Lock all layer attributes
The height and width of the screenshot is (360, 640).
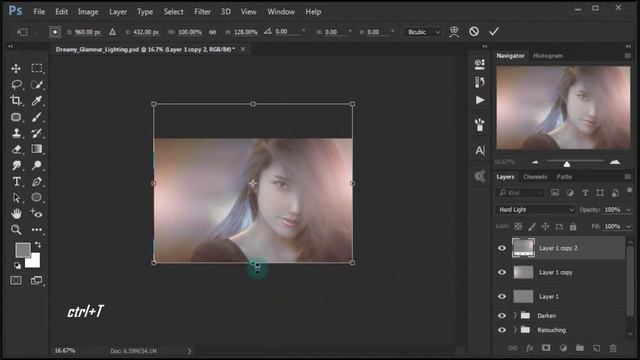(x=573, y=226)
